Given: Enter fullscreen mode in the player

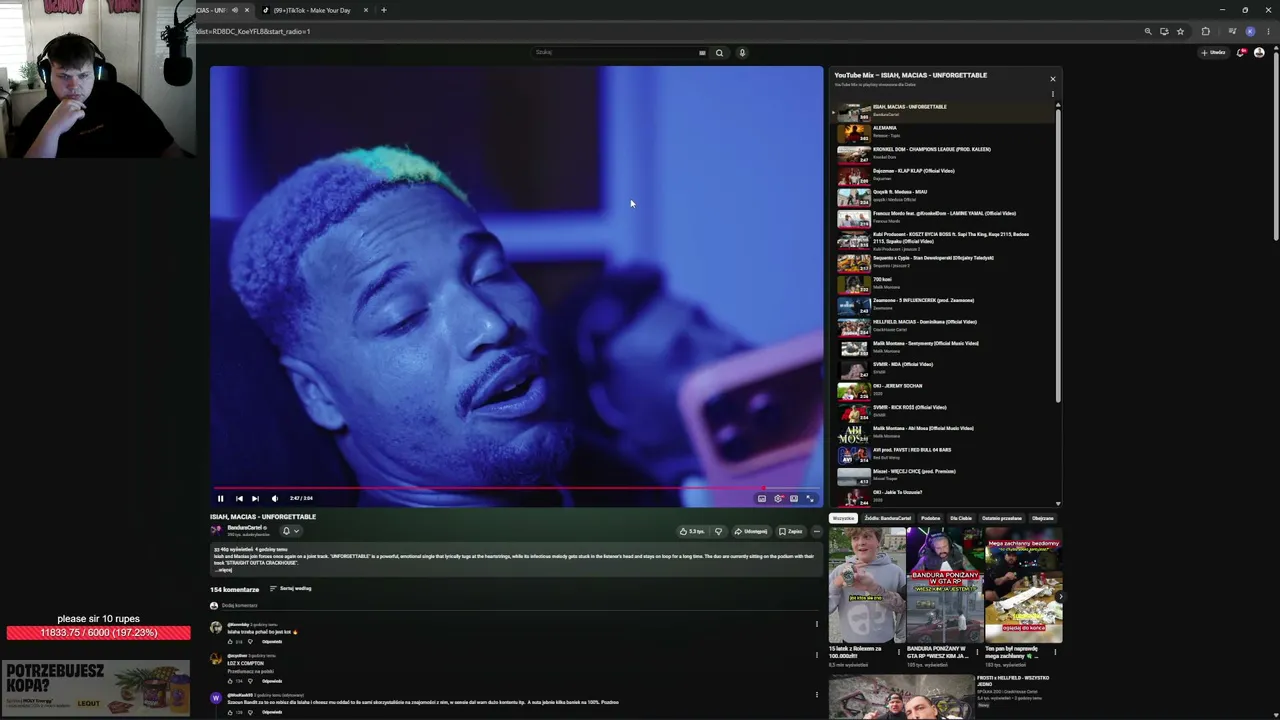Looking at the screenshot, I should 810,498.
